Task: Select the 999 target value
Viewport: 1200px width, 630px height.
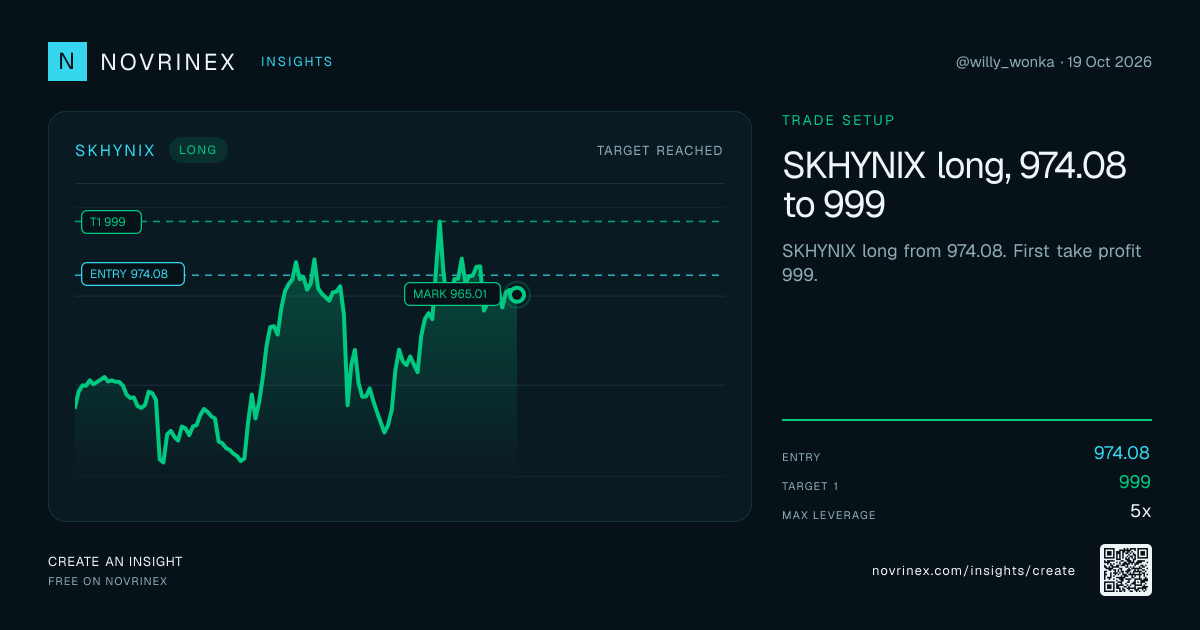Action: tap(1135, 482)
